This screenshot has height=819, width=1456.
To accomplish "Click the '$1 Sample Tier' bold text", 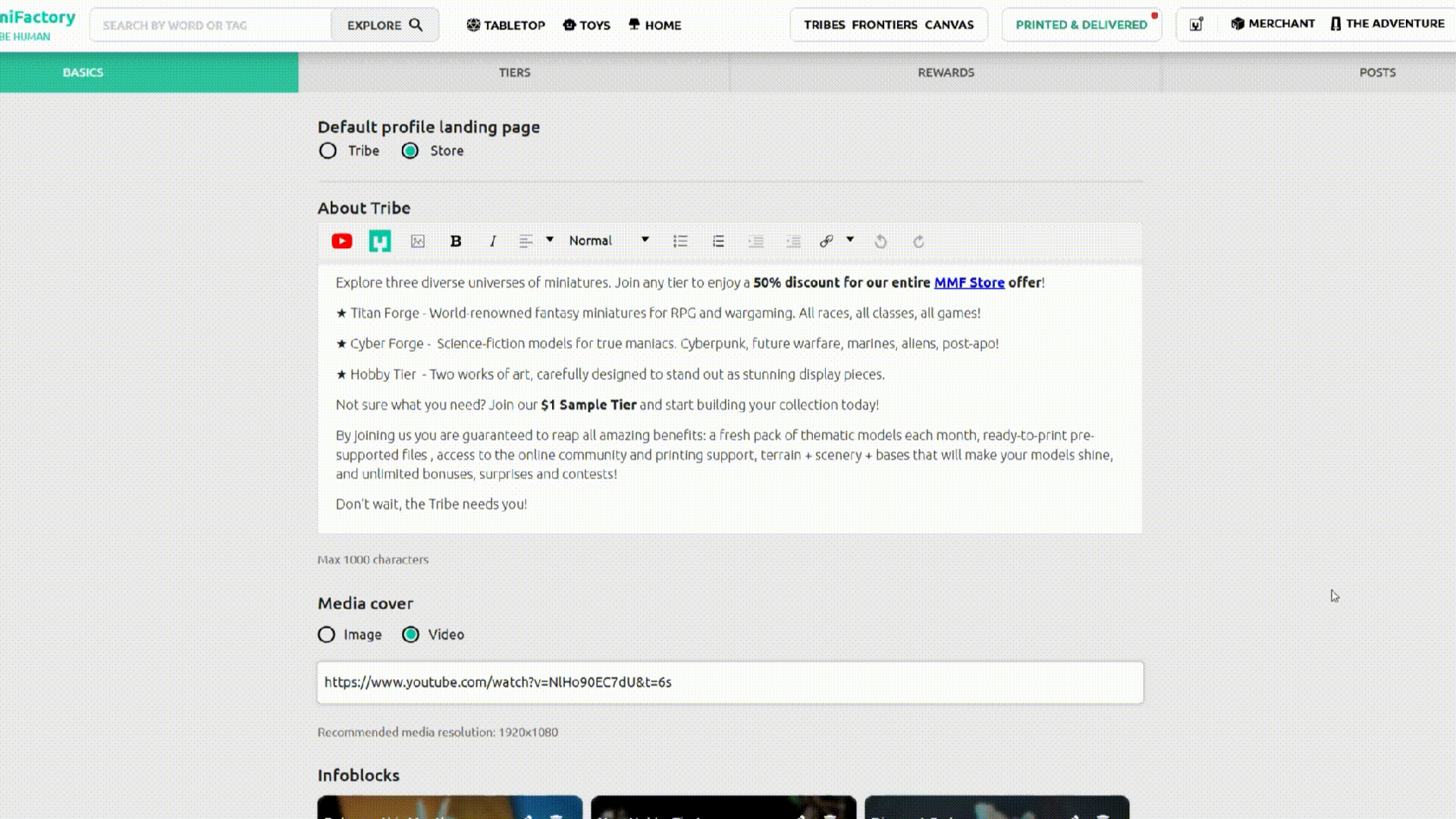I will [588, 405].
